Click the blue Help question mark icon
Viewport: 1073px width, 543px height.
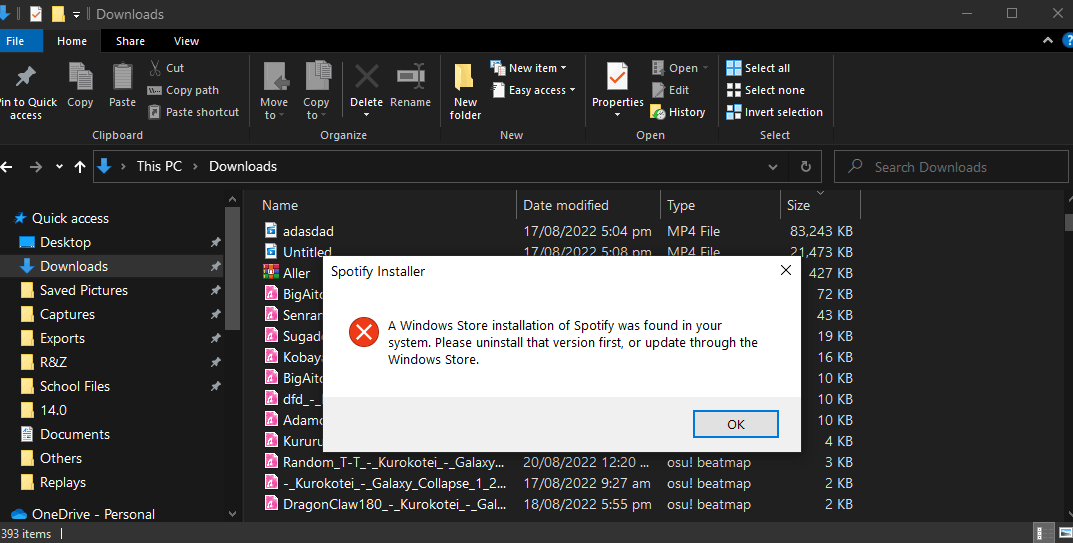click(x=1066, y=41)
